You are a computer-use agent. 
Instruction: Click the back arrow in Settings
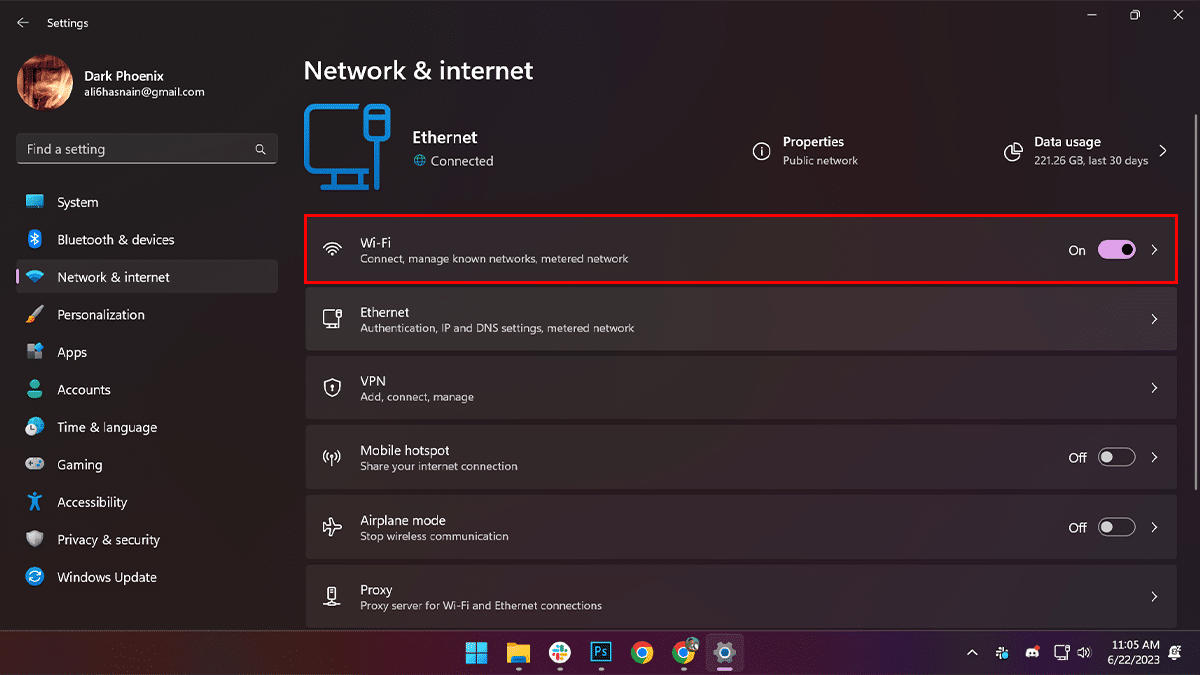click(23, 22)
